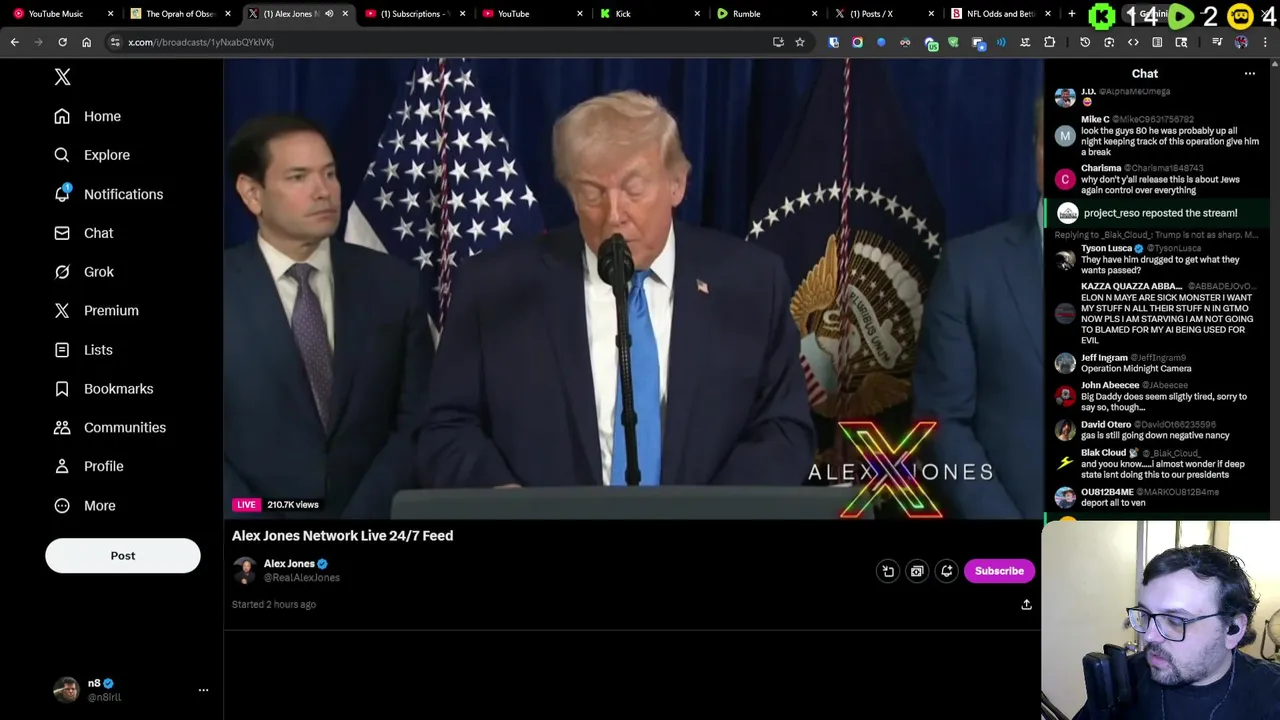Open the browser profile avatar
The image size is (1280, 720).
tap(1241, 42)
